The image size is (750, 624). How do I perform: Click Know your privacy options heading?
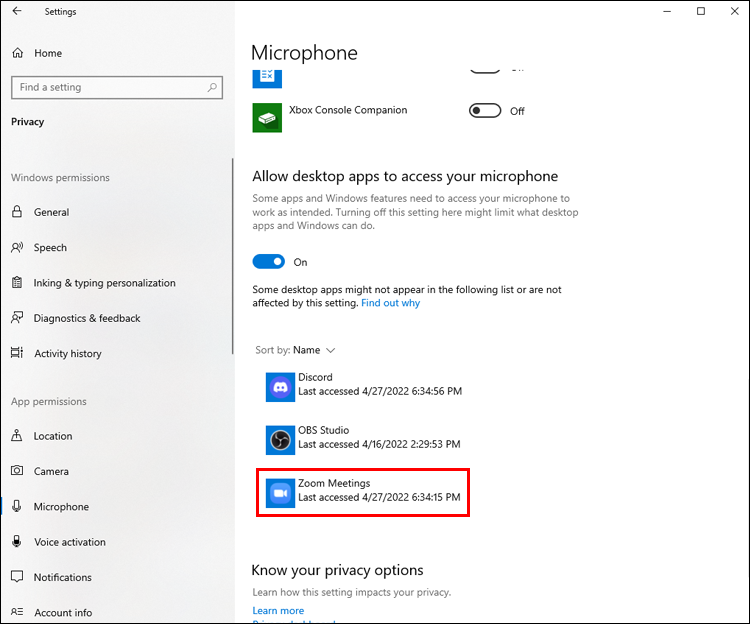(337, 570)
